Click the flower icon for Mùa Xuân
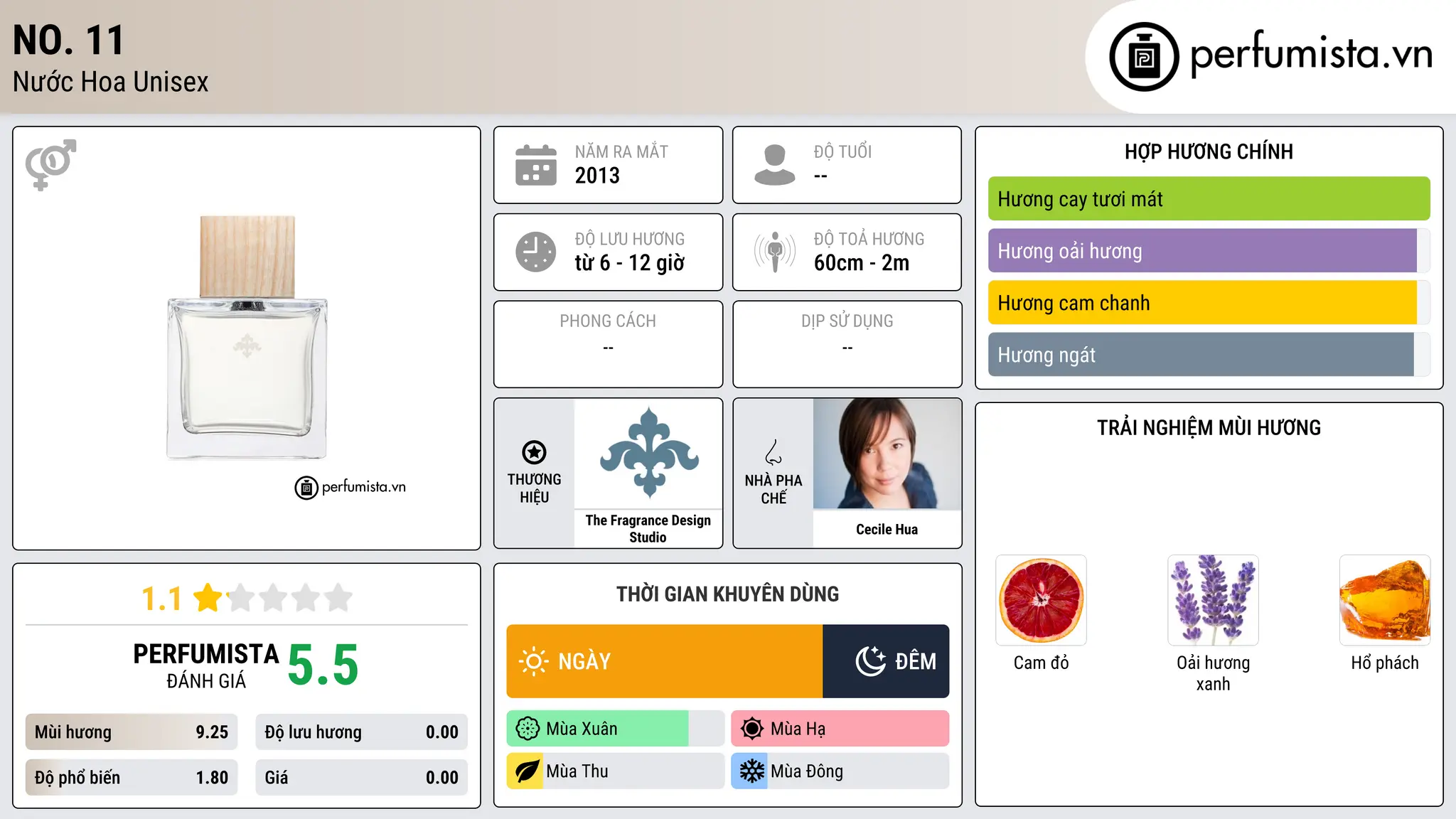The image size is (1456, 819). 528,729
